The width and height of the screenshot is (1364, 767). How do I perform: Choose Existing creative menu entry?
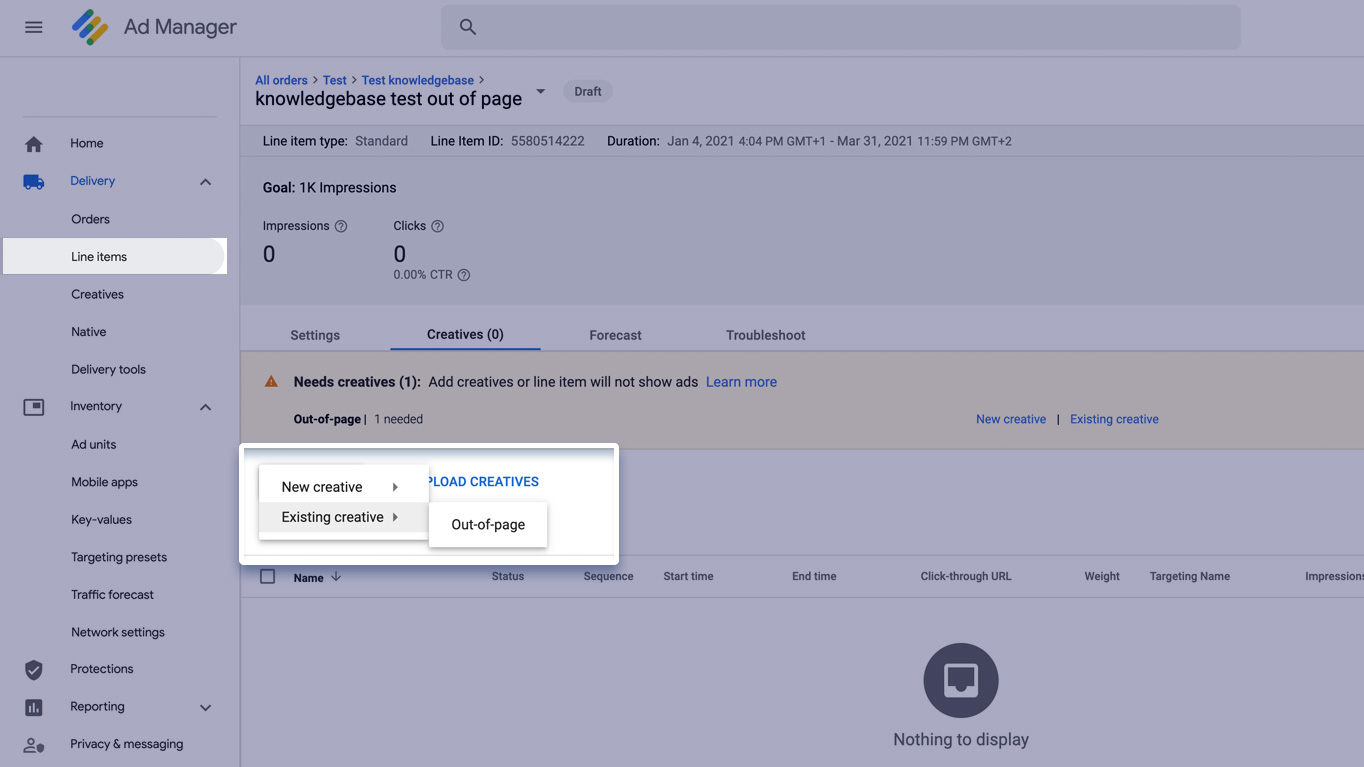click(343, 517)
